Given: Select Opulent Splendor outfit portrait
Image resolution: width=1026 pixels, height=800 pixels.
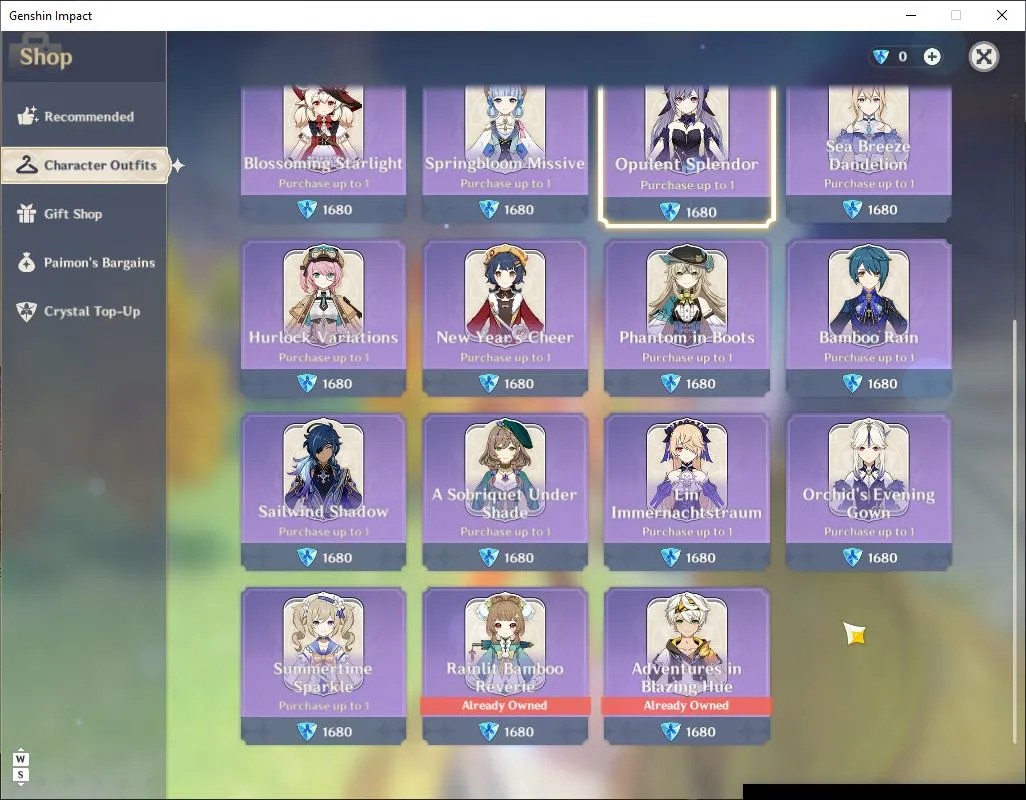Looking at the screenshot, I should pyautogui.click(x=686, y=124).
